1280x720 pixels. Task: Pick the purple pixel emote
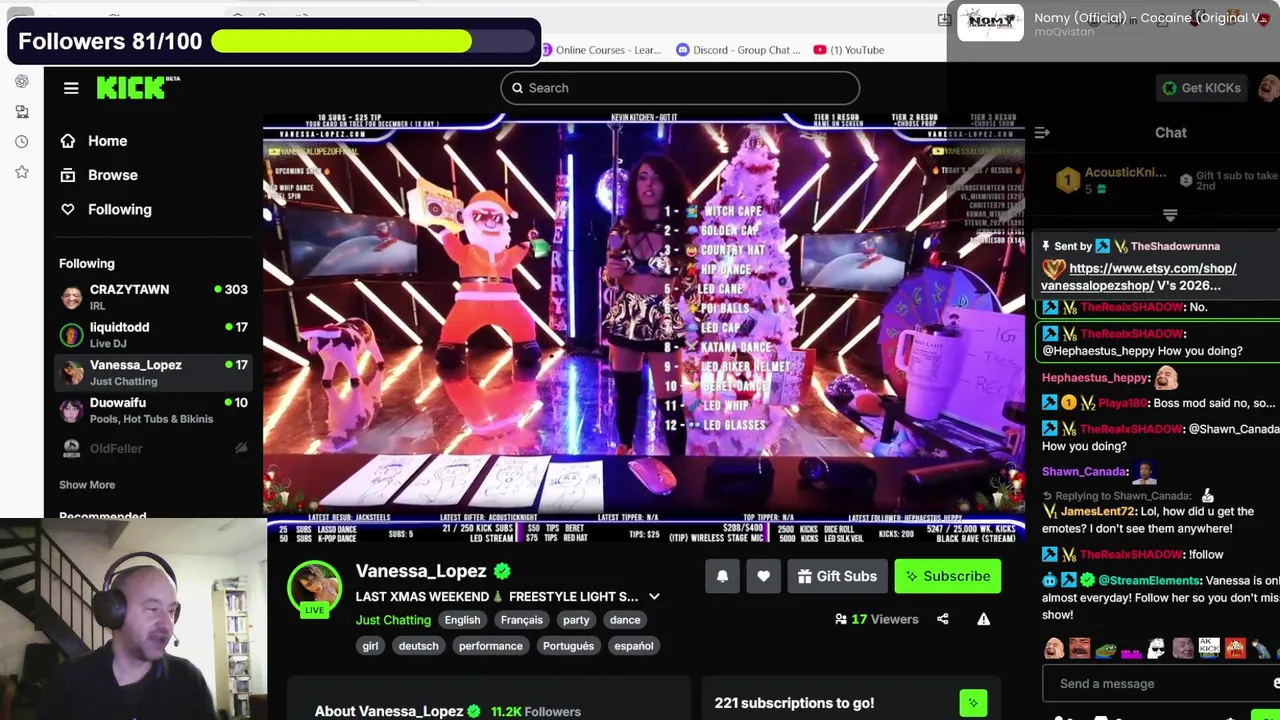1131,652
